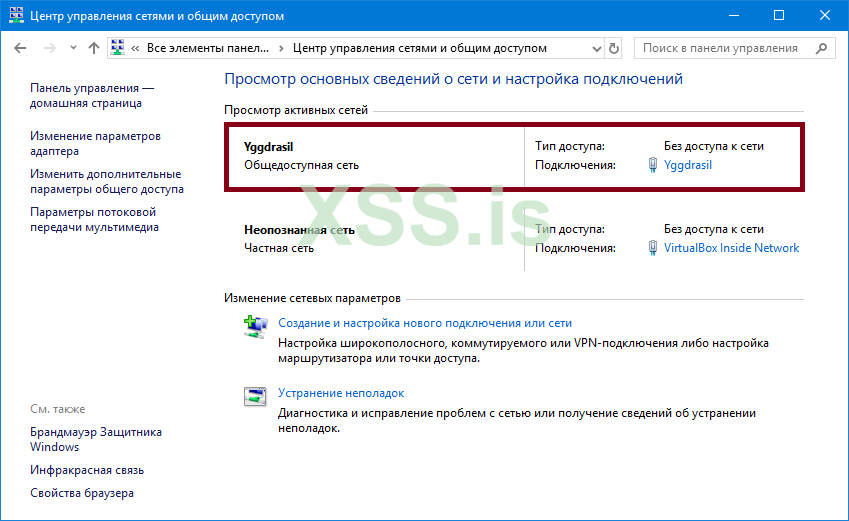Expand breadcrumb chevron before 'Центр управления'
This screenshot has width=849, height=521.
pyautogui.click(x=281, y=48)
